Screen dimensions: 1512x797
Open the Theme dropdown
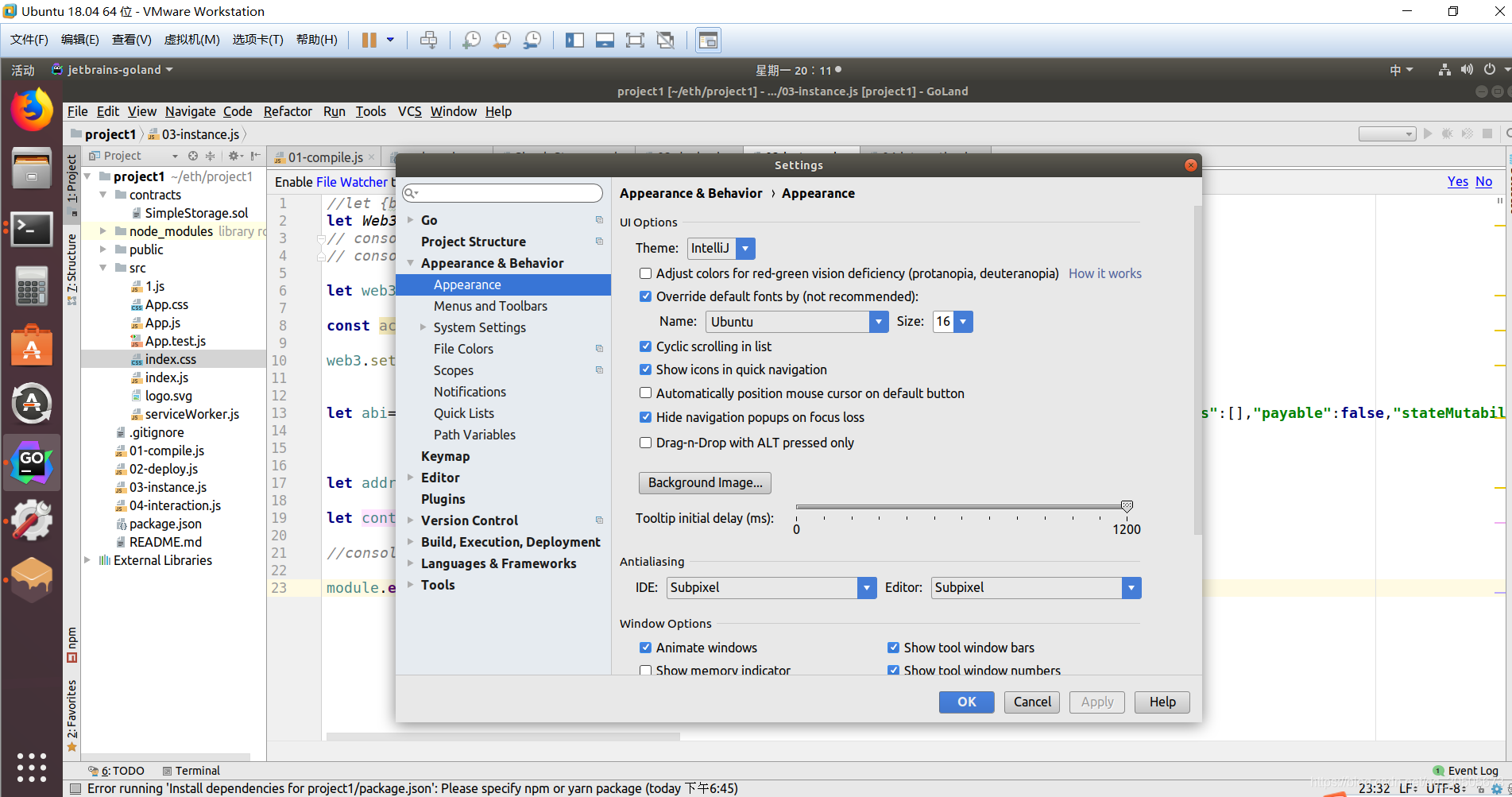(x=745, y=249)
